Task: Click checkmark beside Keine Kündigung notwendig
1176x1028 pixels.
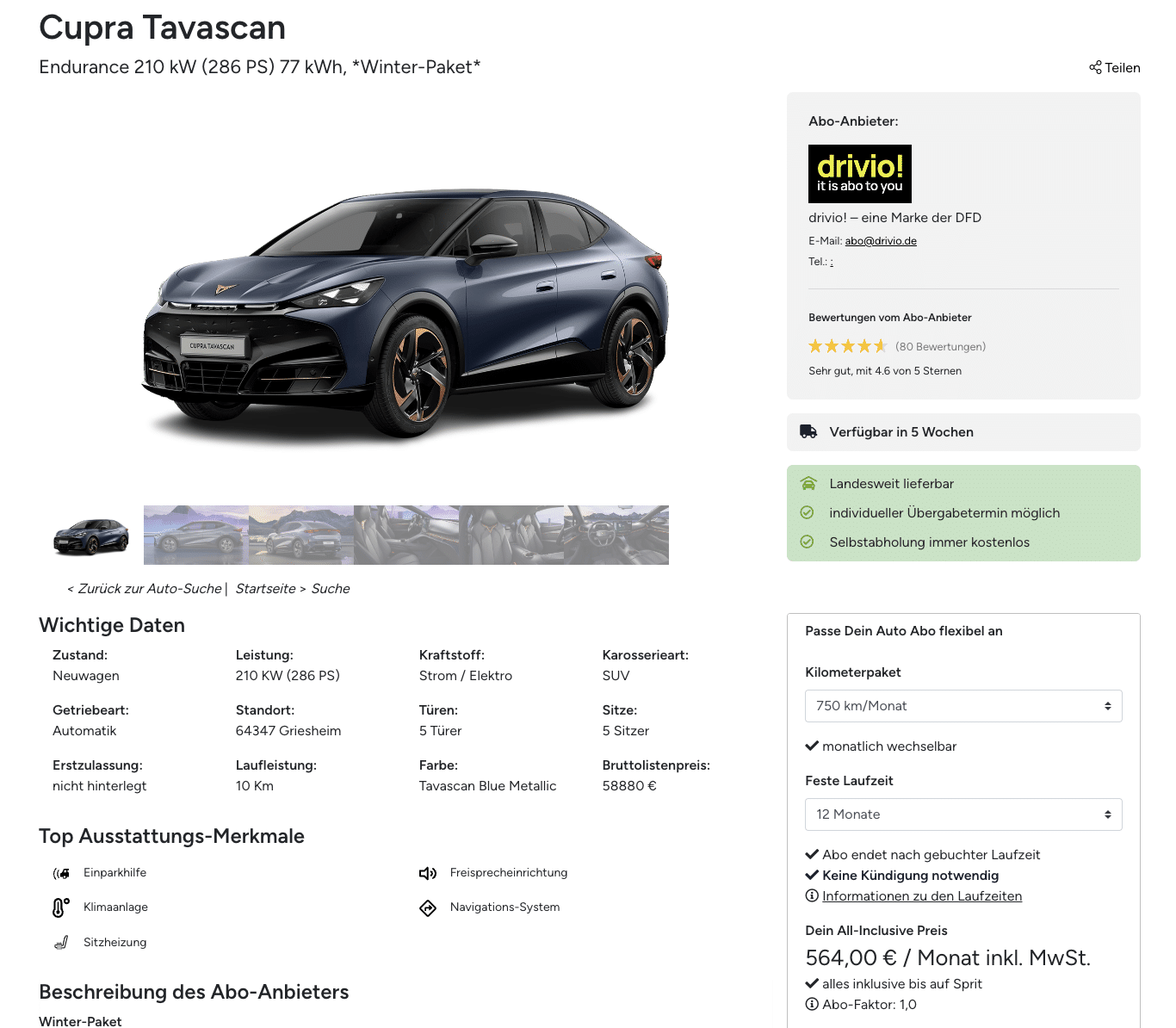Action: click(812, 876)
